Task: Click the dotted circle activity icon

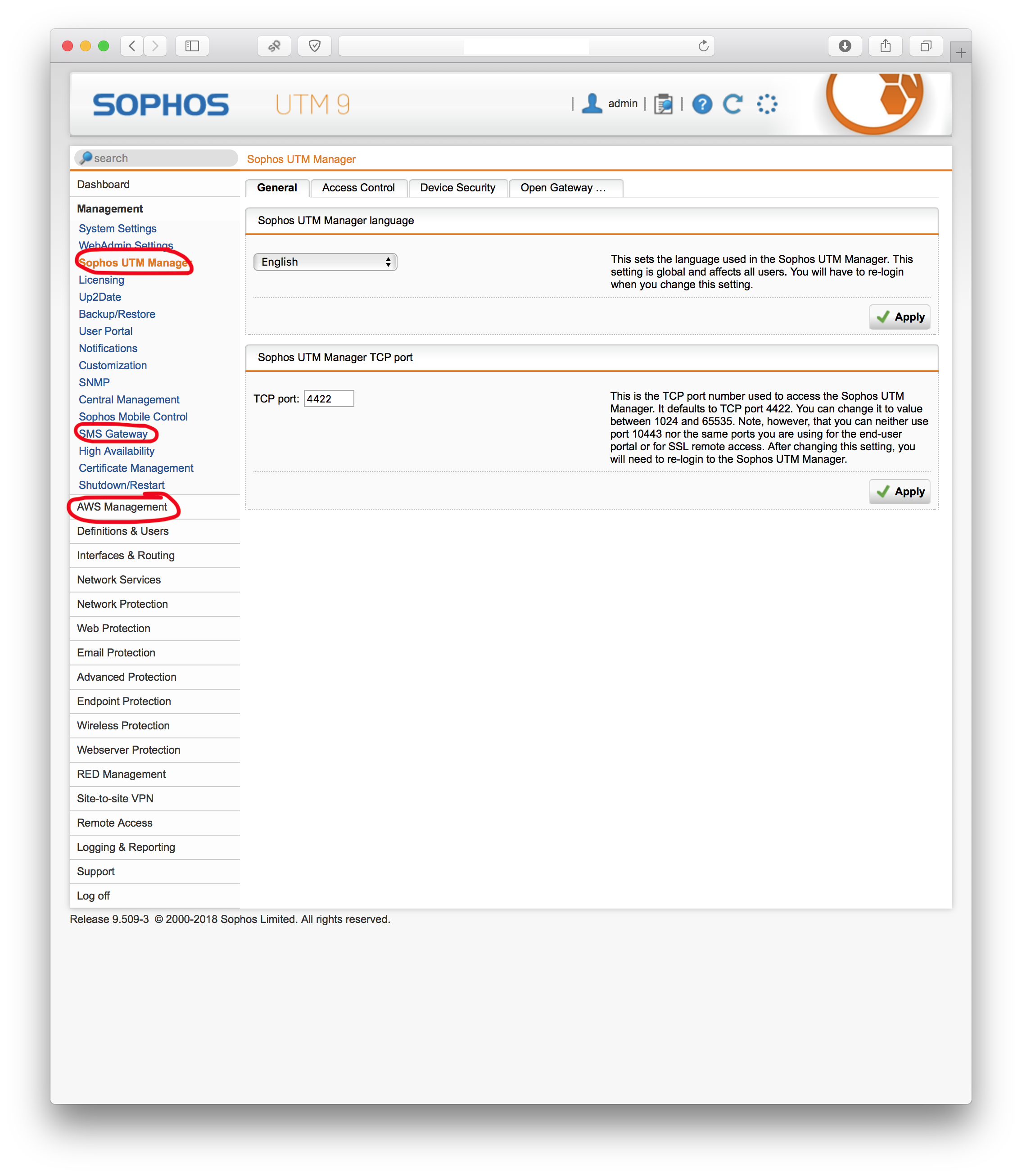Action: [x=766, y=104]
